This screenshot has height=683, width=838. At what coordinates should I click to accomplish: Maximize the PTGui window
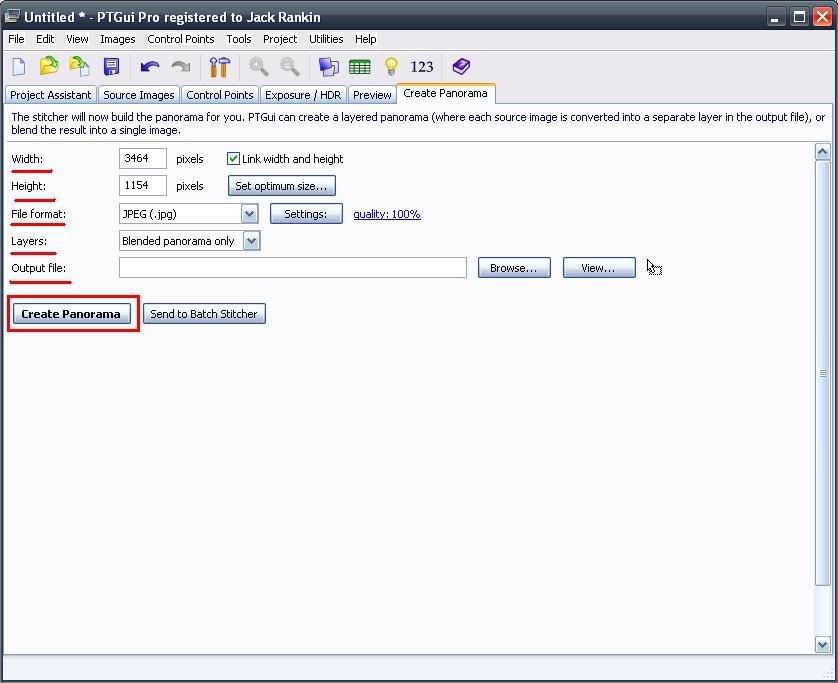[799, 17]
